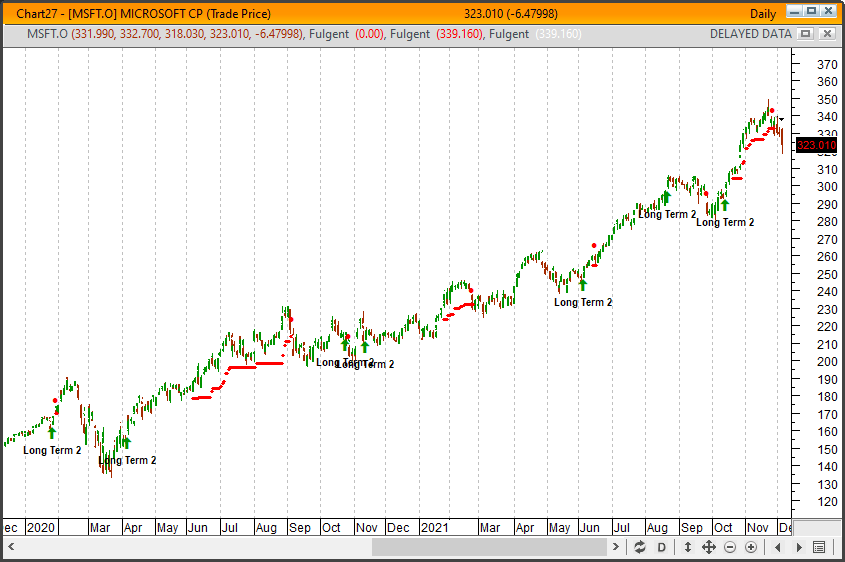Viewport: 845px width, 562px height.
Task: Click the 350 price axis label
Action: click(827, 99)
